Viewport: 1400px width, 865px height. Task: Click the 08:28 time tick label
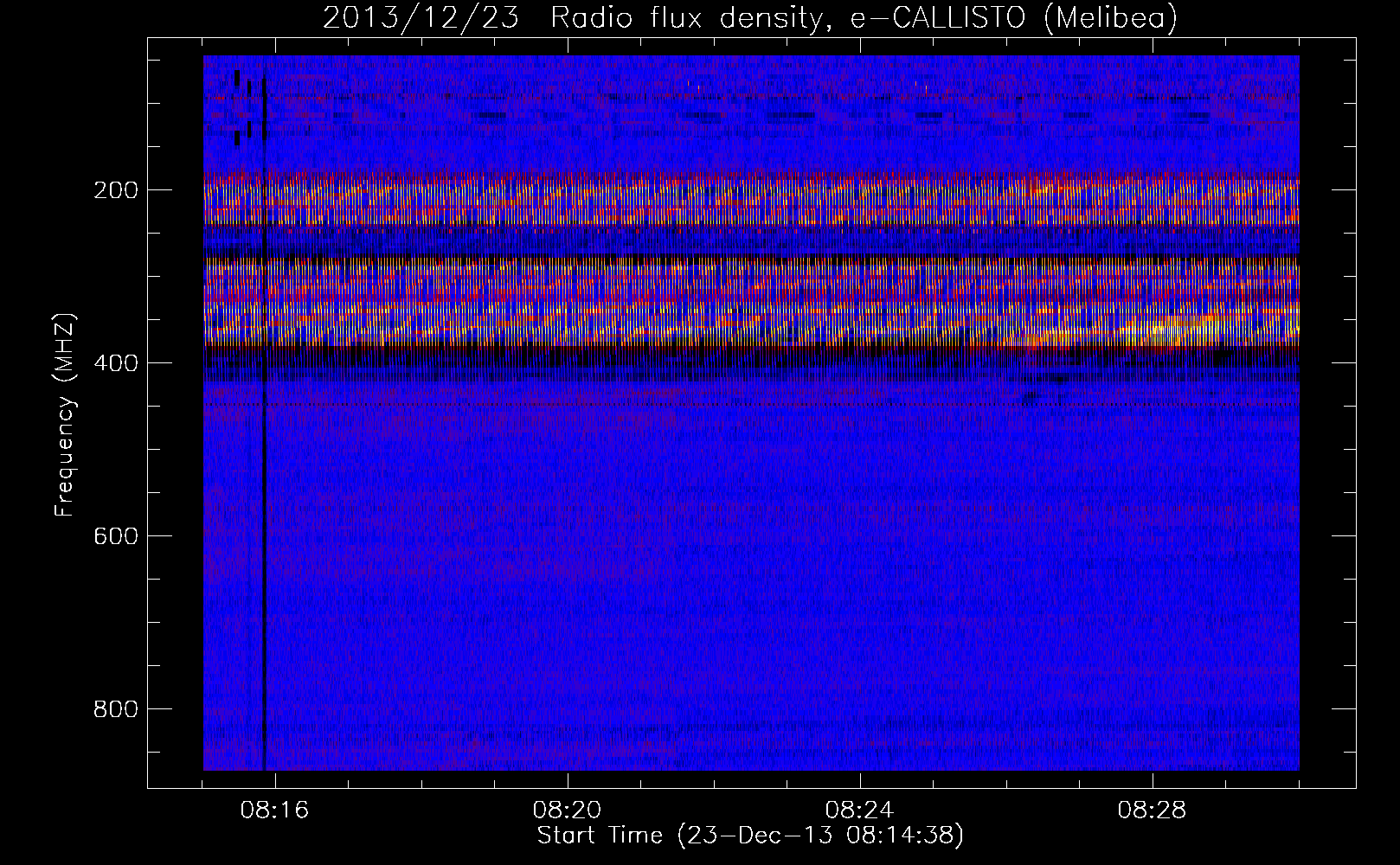1153,811
